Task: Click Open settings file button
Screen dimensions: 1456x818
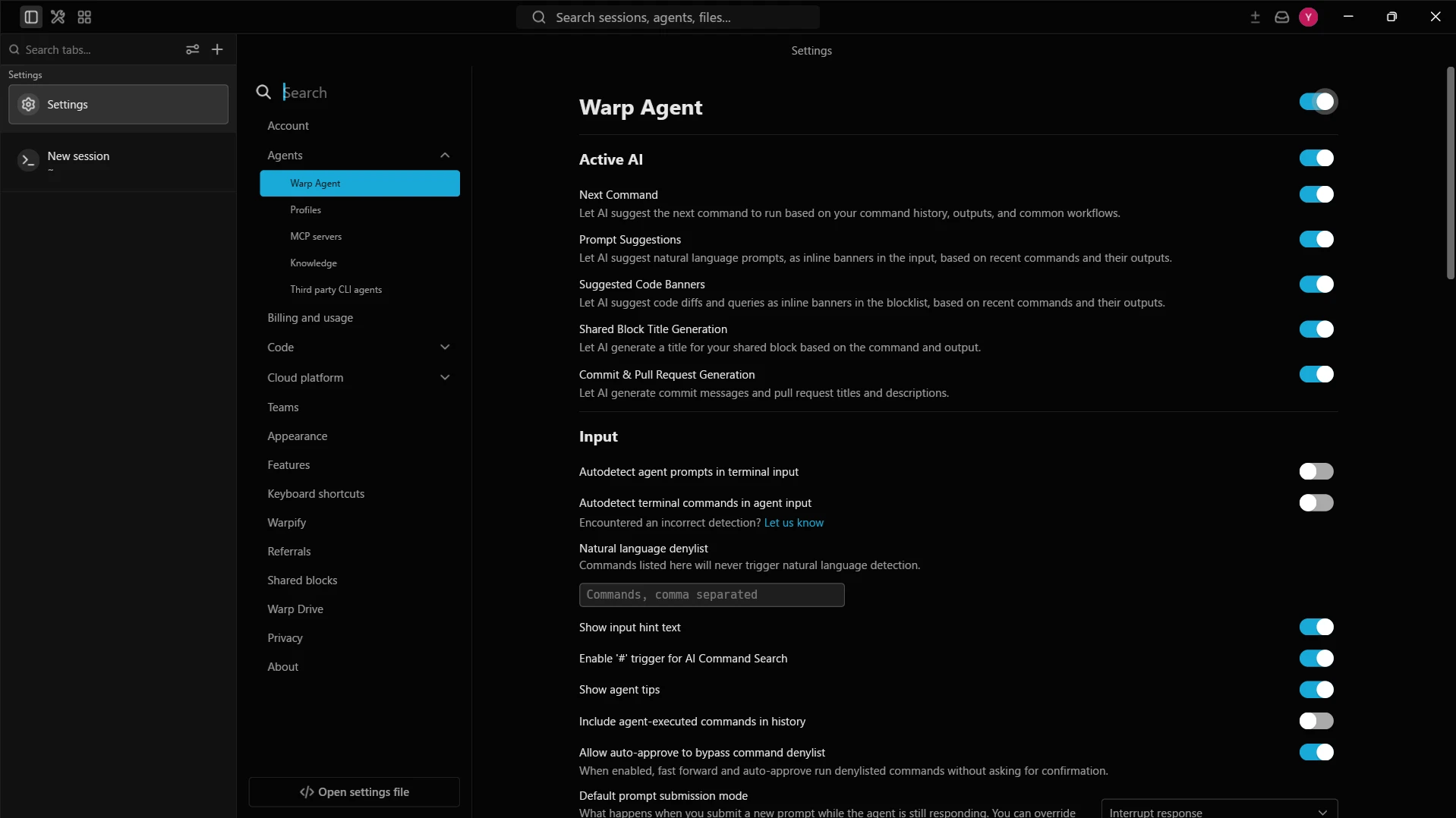Action: (355, 792)
